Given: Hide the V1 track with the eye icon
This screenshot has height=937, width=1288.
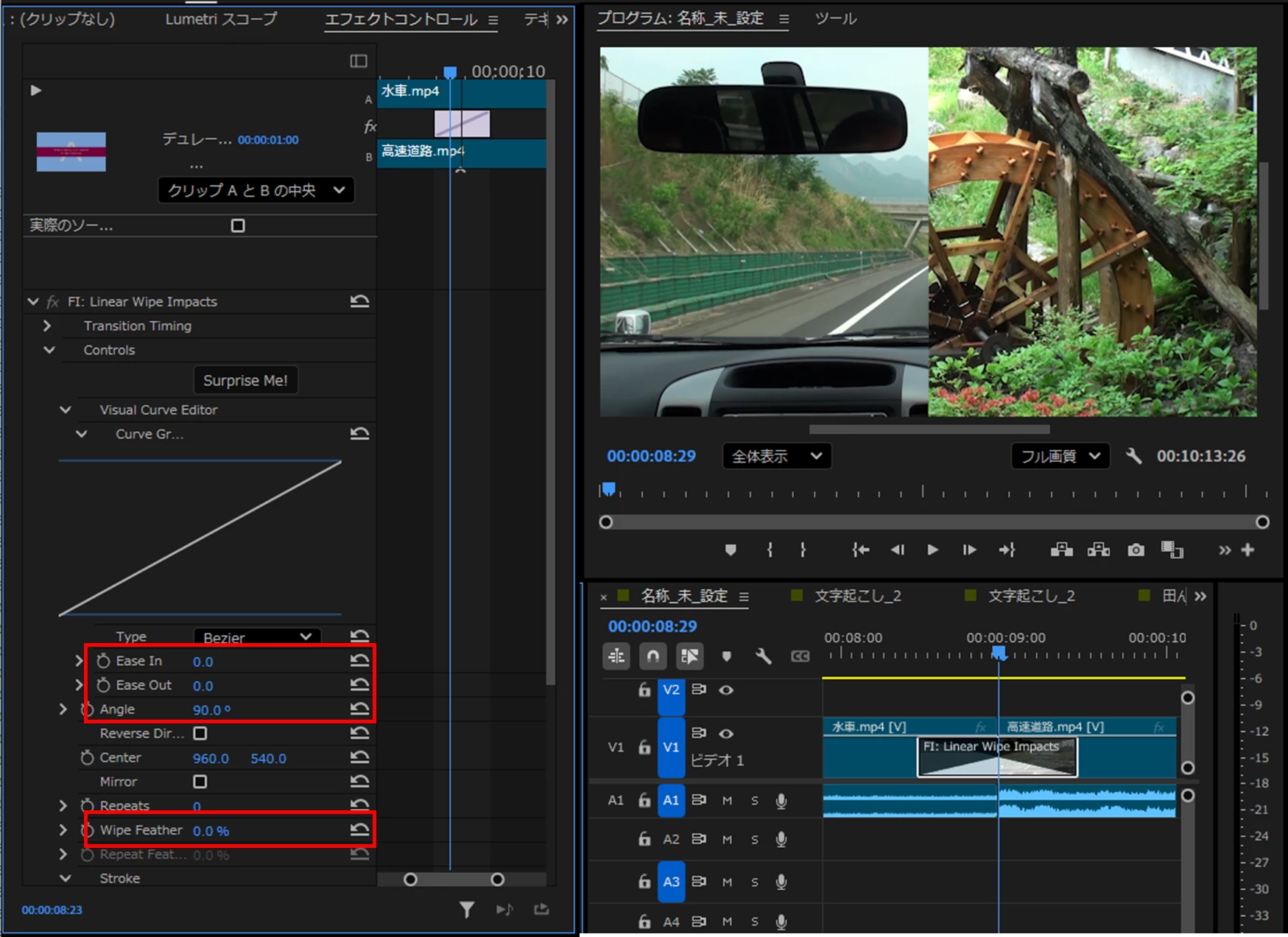Looking at the screenshot, I should tap(726, 733).
